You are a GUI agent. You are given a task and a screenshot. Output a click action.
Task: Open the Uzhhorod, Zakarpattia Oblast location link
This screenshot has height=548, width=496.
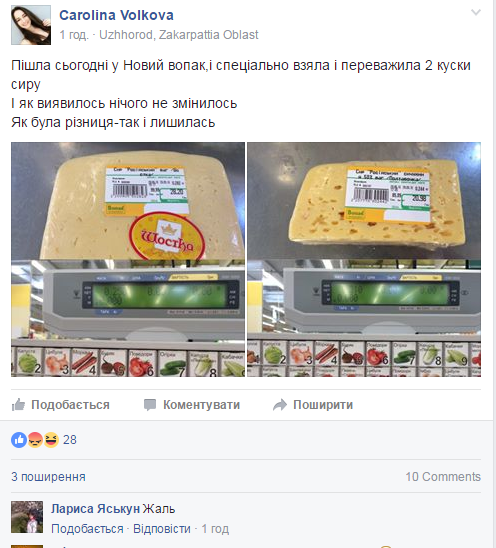pos(179,35)
